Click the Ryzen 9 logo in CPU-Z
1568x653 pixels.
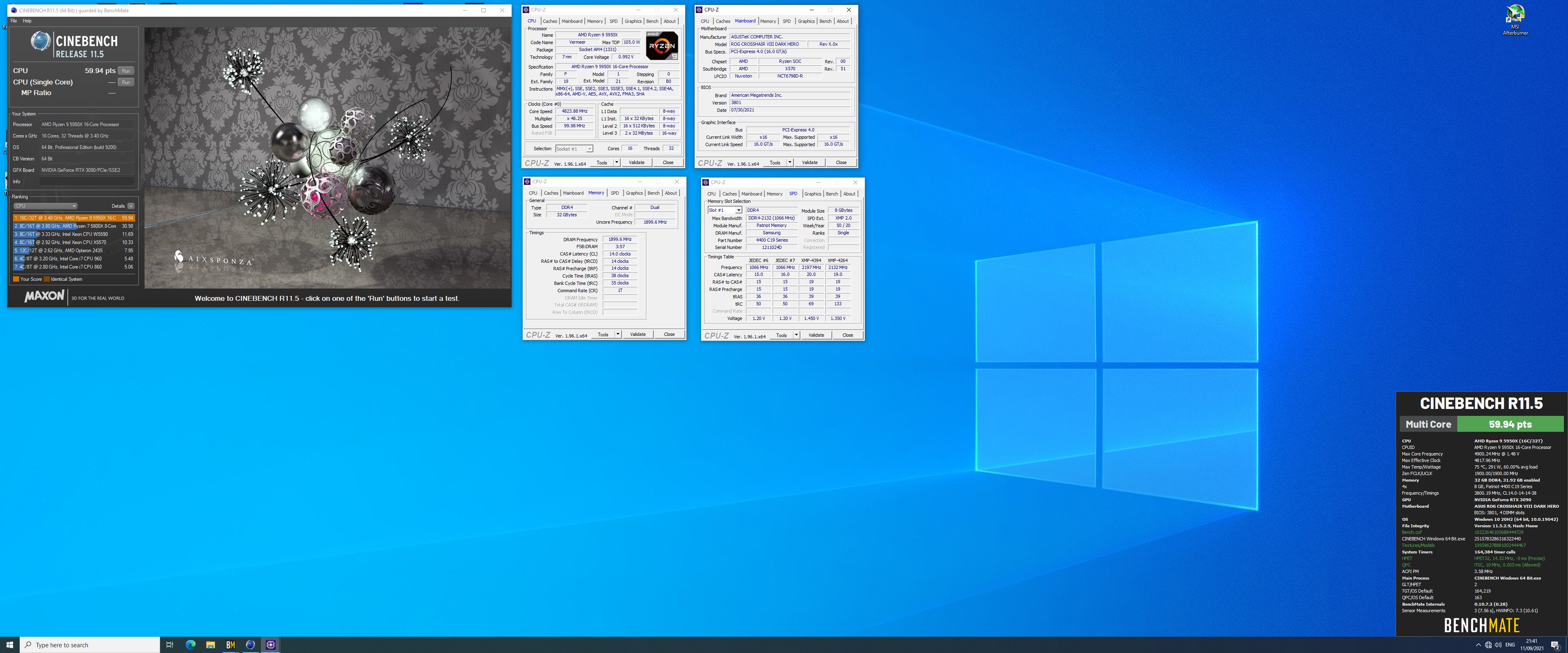[x=661, y=46]
